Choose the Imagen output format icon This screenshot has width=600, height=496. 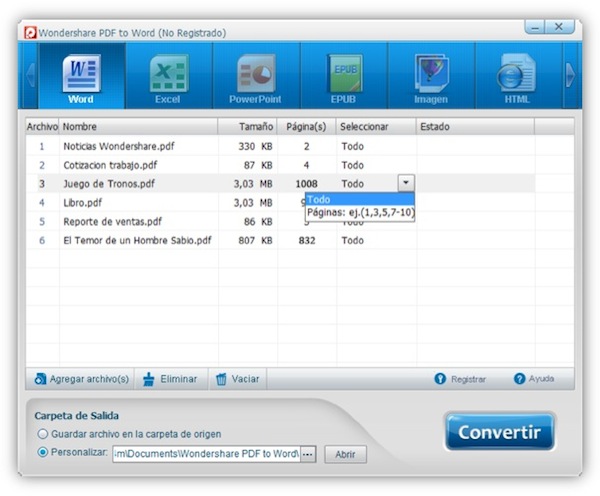click(431, 76)
